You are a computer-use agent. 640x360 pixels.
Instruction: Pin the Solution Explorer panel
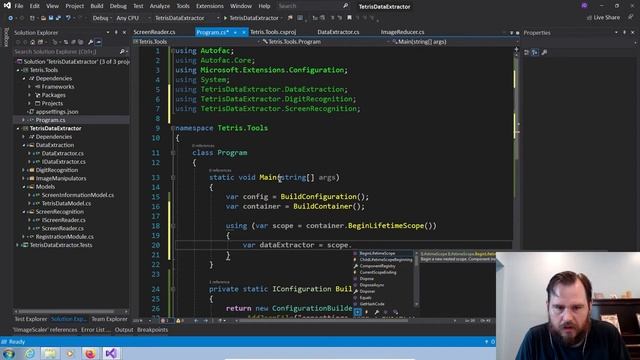pos(116,32)
